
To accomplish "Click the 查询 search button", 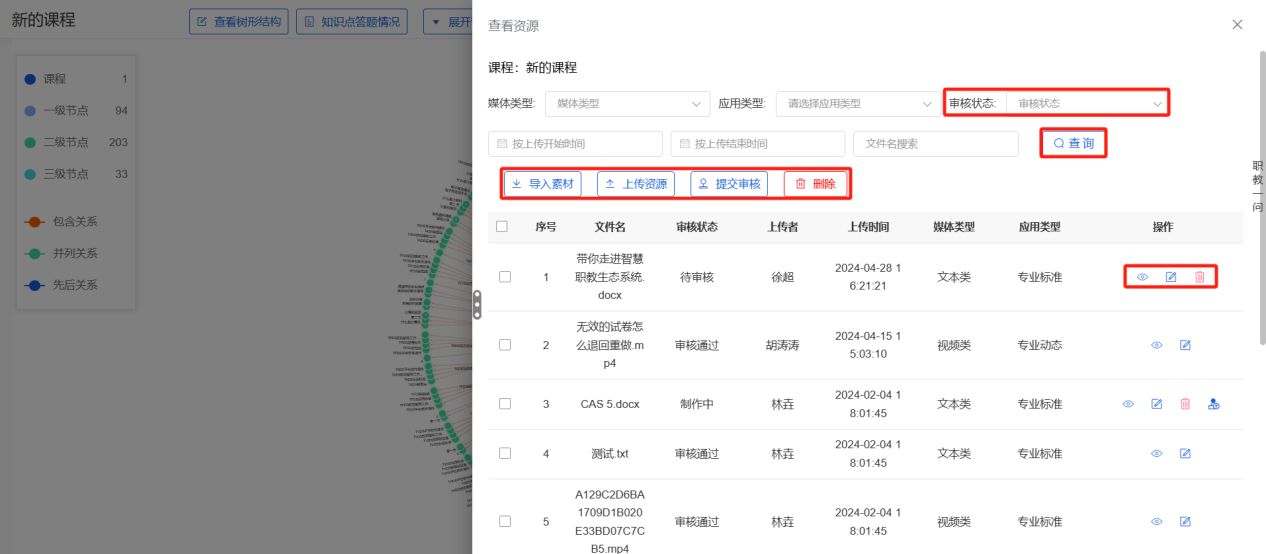I will pyautogui.click(x=1073, y=144).
